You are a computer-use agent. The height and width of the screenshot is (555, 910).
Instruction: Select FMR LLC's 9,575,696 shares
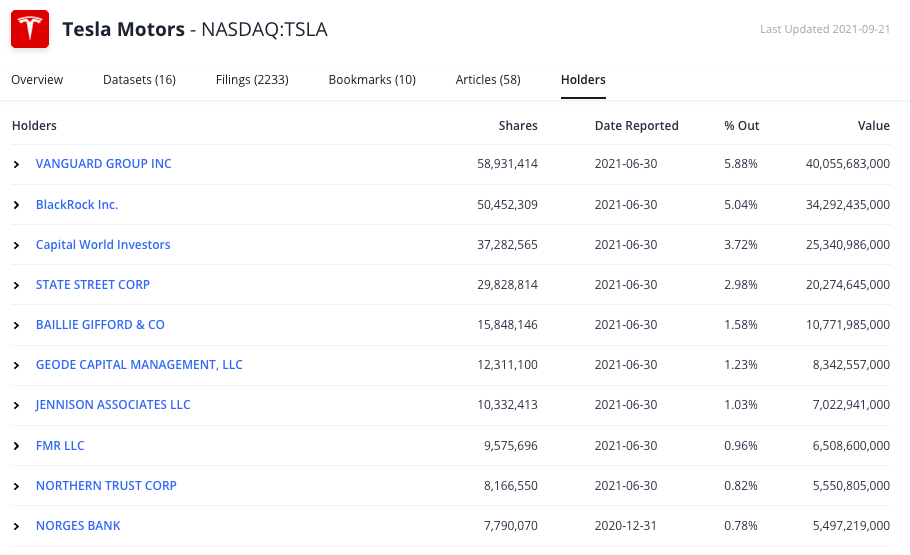pyautogui.click(x=511, y=445)
